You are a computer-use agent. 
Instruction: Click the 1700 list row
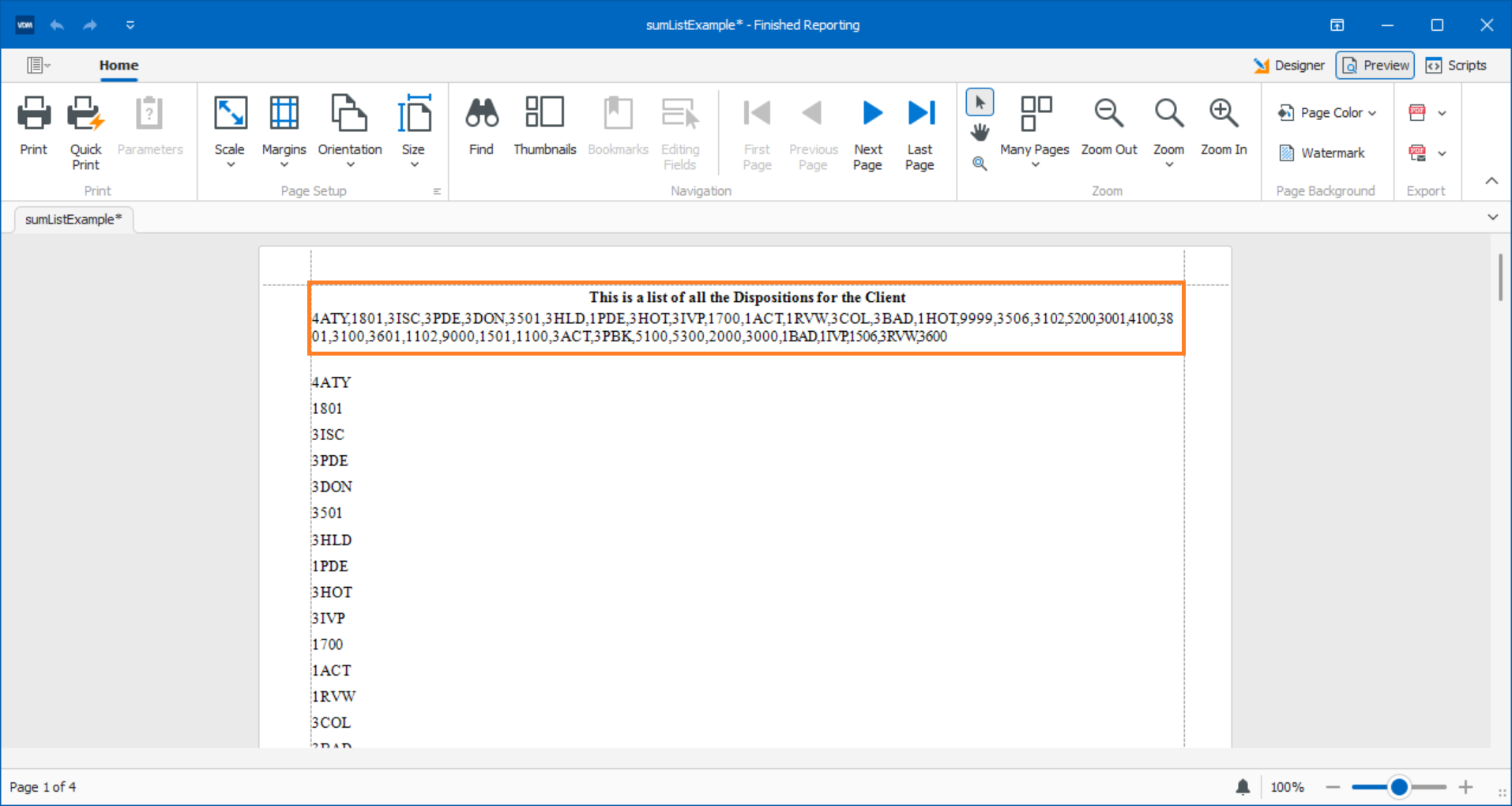pyautogui.click(x=327, y=644)
